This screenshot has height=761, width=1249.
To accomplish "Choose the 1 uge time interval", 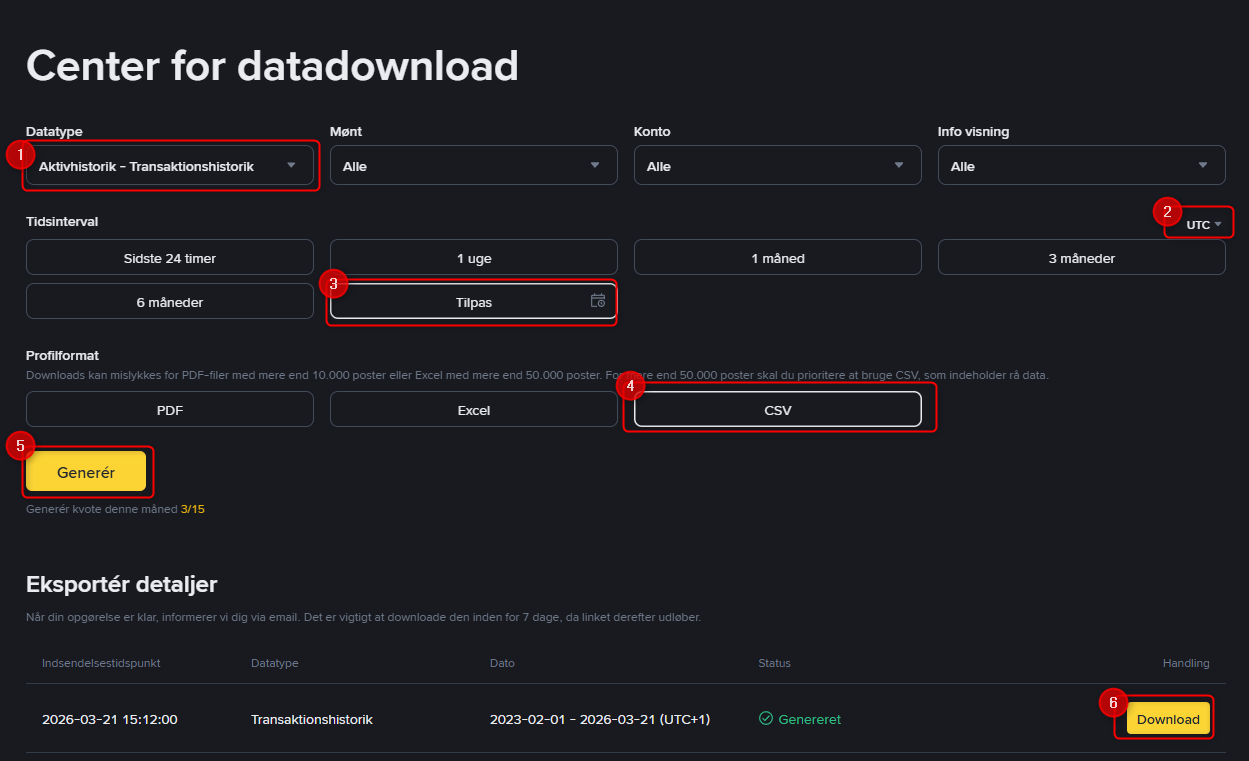I will (473, 257).
